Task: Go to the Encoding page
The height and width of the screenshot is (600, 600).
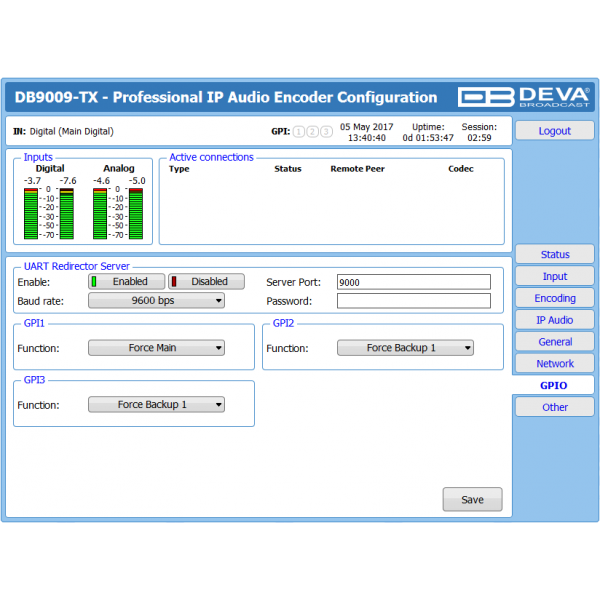Action: [x=554, y=298]
